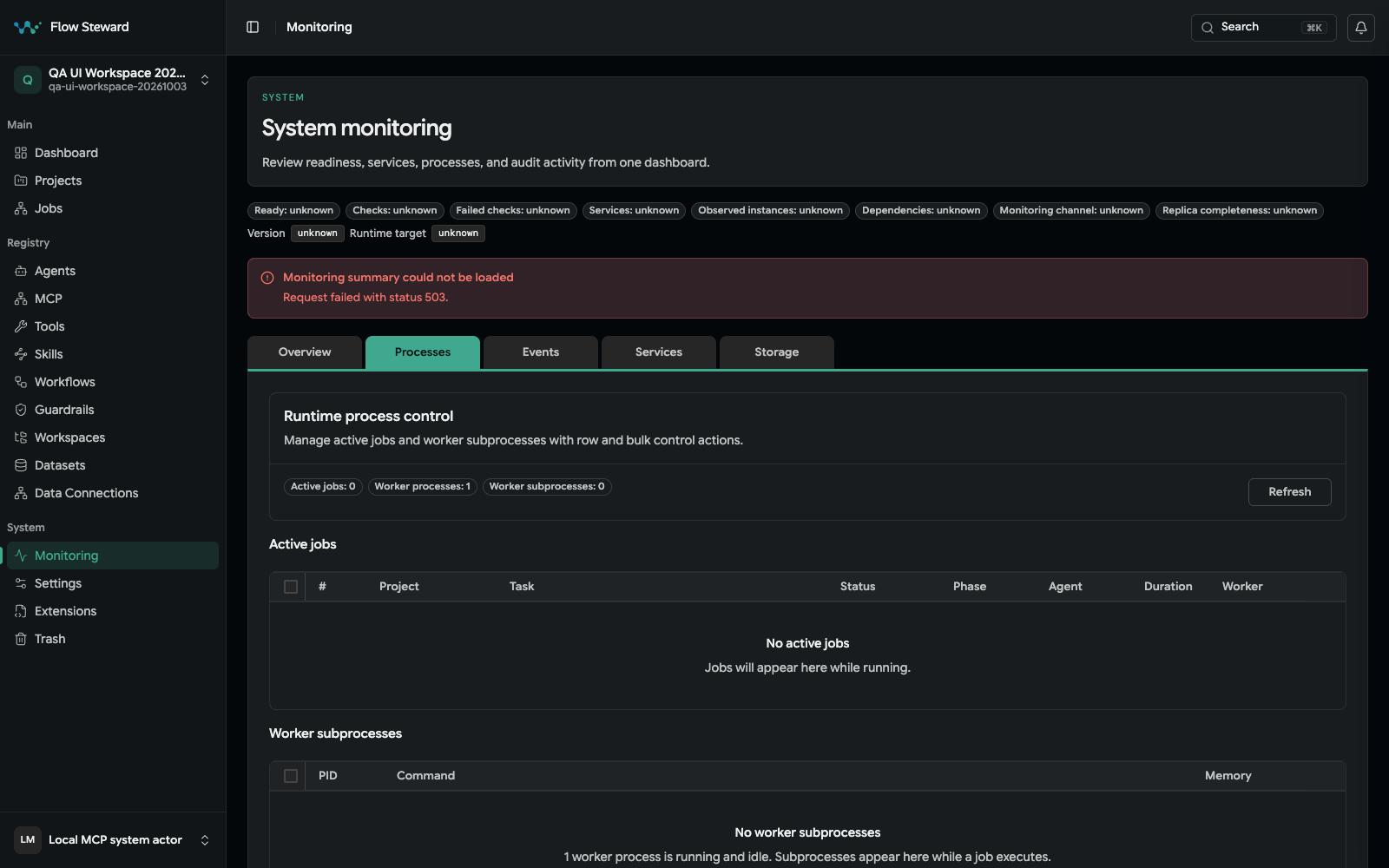
Task: Switch to the Overview tab
Action: [305, 352]
